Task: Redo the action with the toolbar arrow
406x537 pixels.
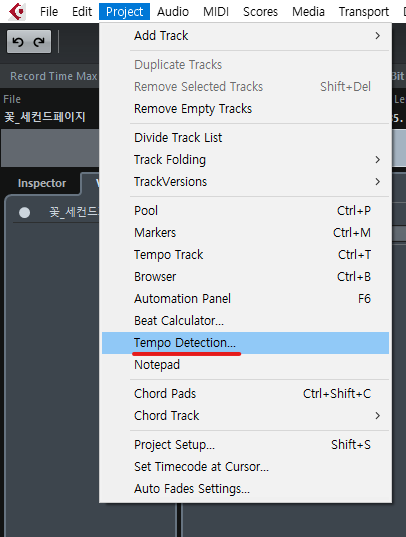Action: pyautogui.click(x=39, y=42)
